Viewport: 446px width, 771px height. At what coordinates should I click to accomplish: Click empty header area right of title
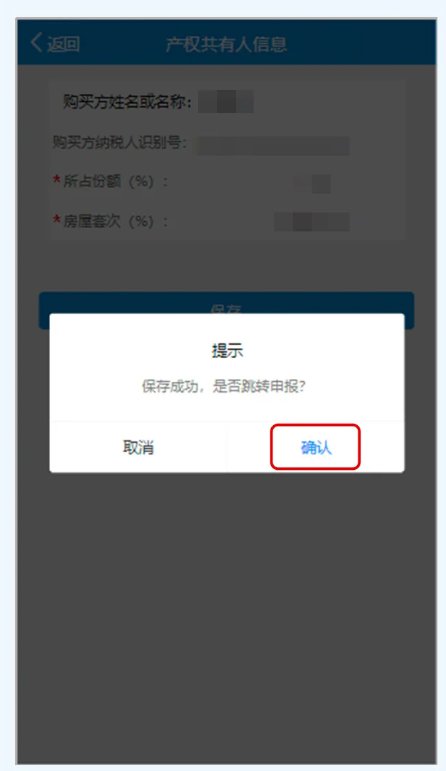click(x=361, y=43)
